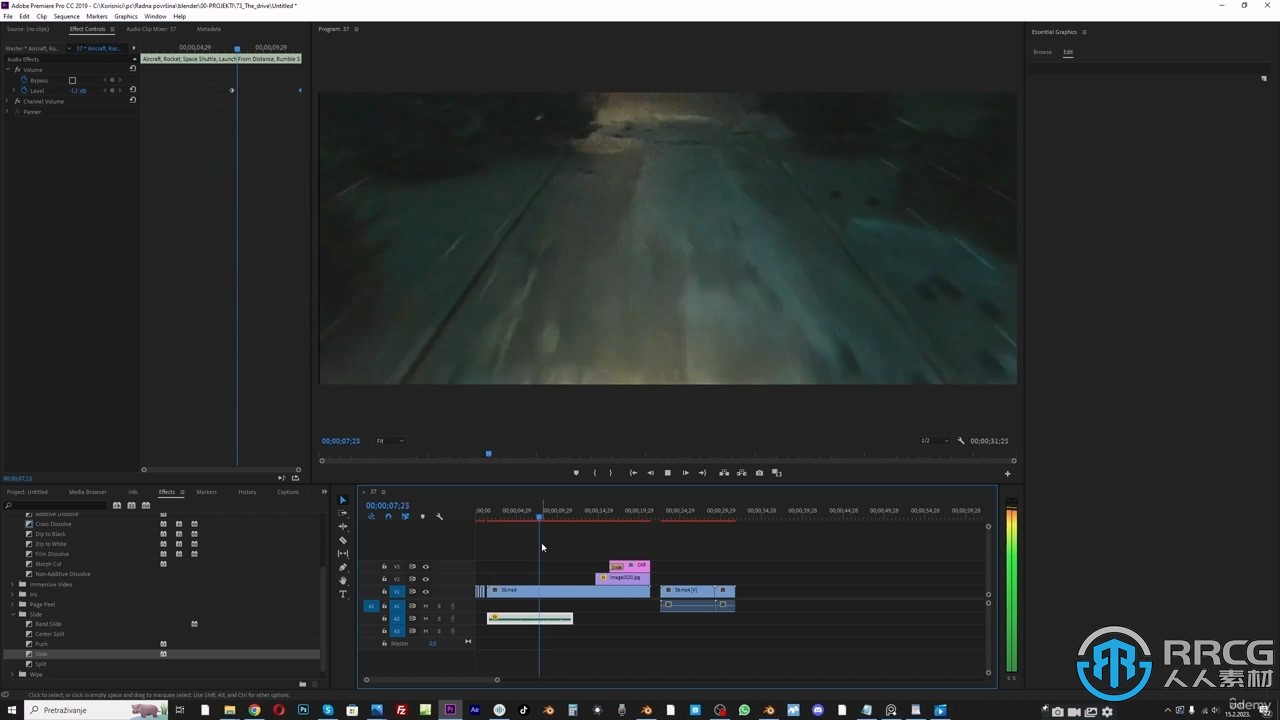This screenshot has width=1280, height=720.
Task: Open Program monitor settings wrench
Action: pos(961,440)
